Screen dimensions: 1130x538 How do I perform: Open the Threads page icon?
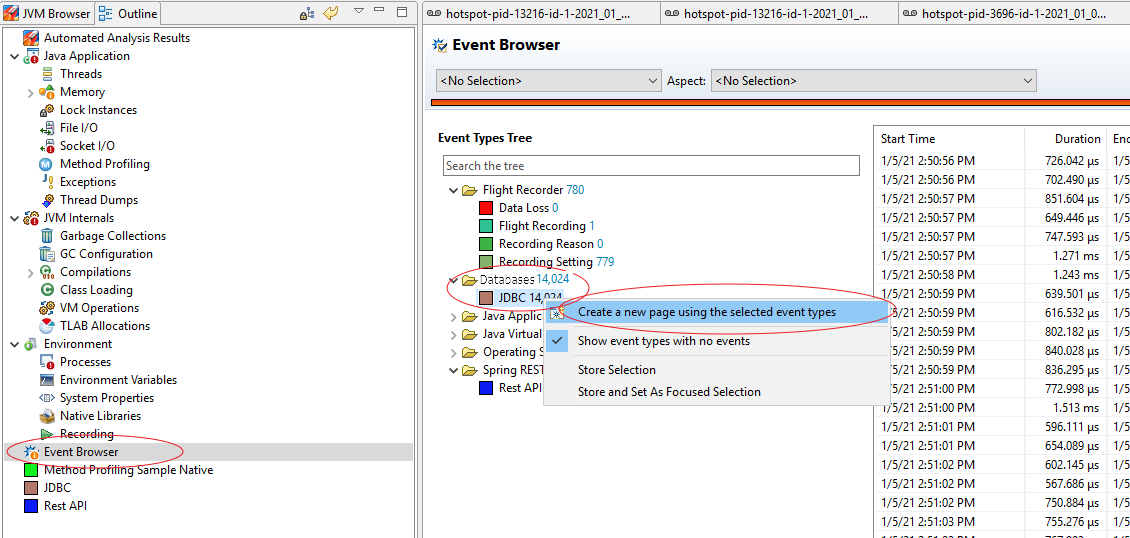(x=47, y=74)
